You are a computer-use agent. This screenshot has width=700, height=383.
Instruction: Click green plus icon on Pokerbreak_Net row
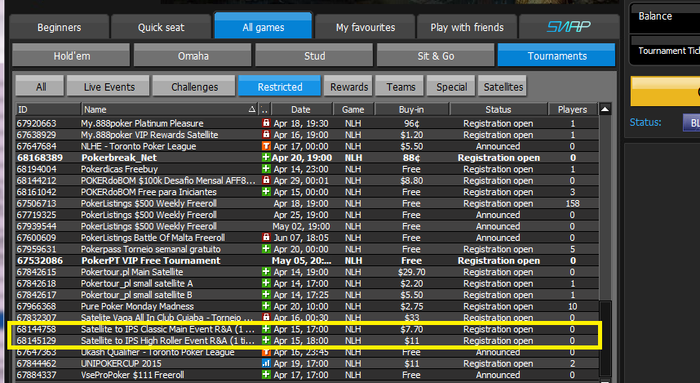coord(266,157)
